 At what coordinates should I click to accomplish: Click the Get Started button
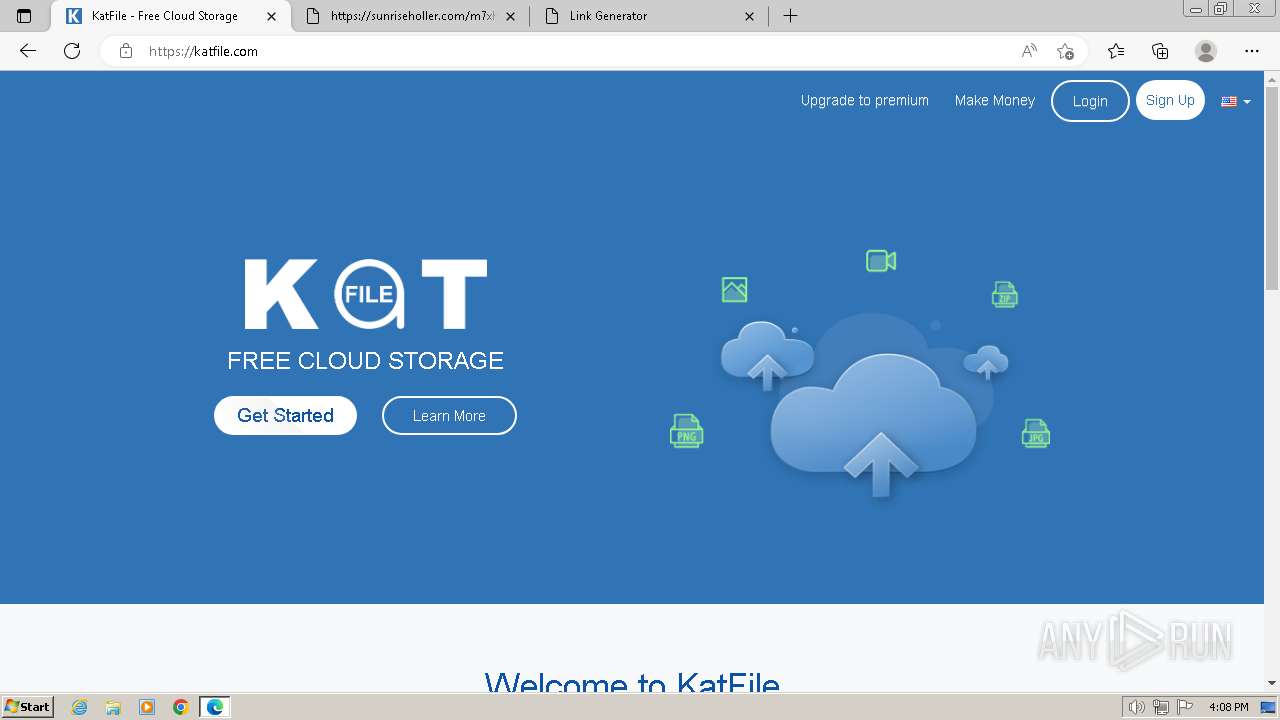pos(285,416)
